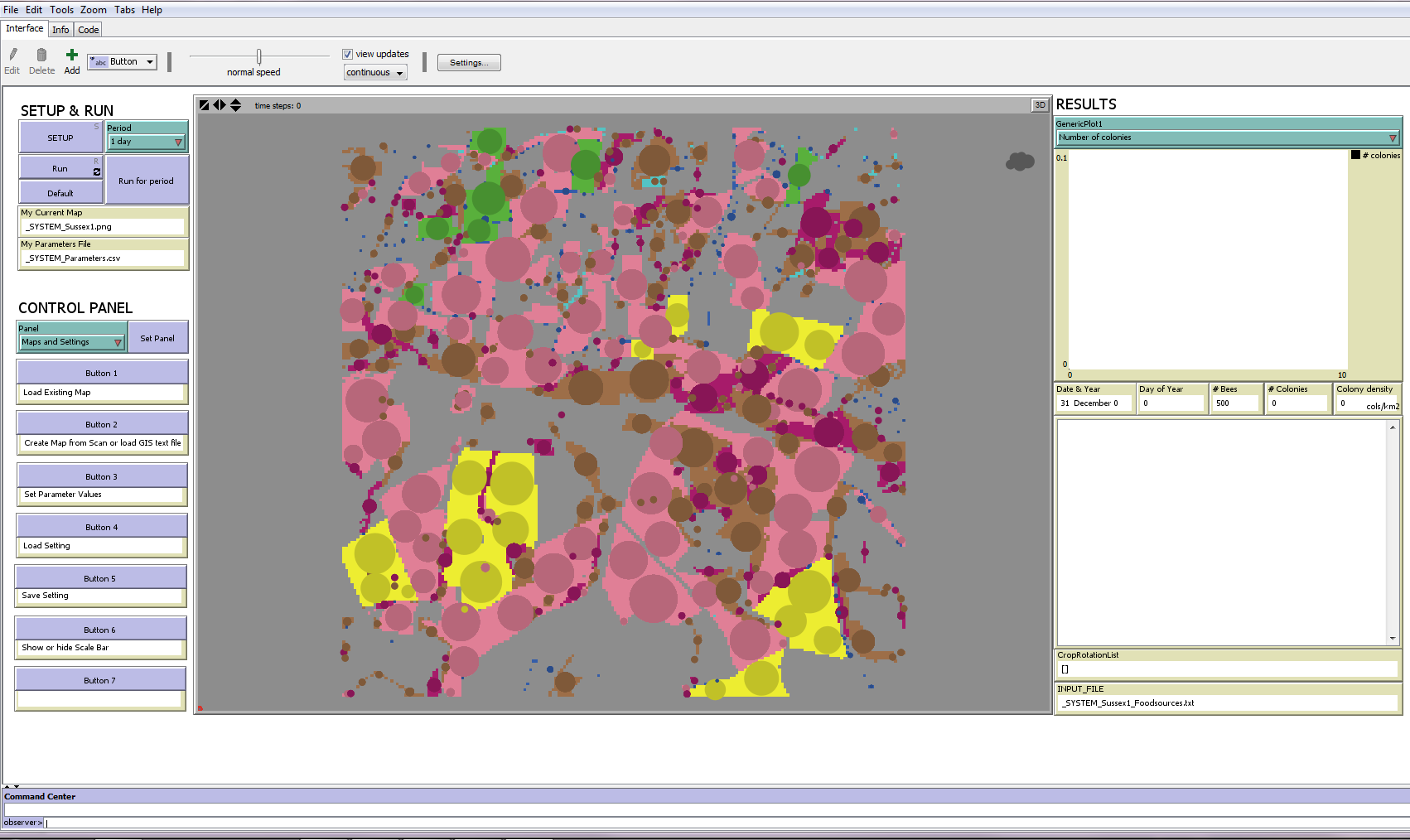Image resolution: width=1410 pixels, height=840 pixels.
Task: Click the time steps counter text
Action: tap(278, 106)
